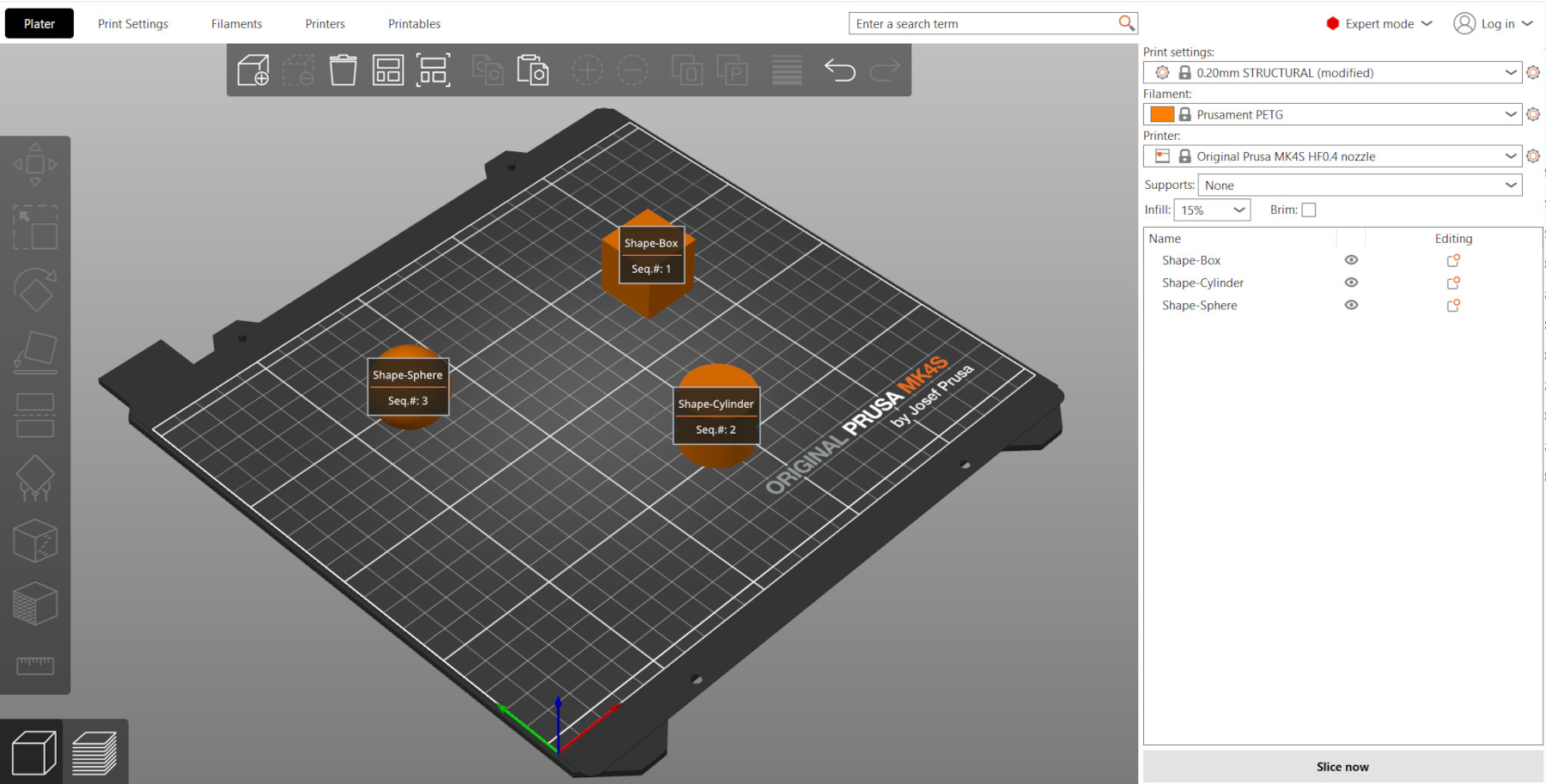This screenshot has height=784, width=1546.
Task: Click the Delete all trash icon
Action: pyautogui.click(x=344, y=70)
